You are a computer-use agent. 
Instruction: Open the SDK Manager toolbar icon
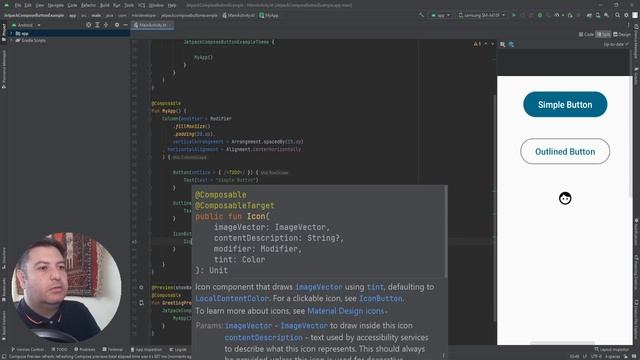[x=607, y=15]
